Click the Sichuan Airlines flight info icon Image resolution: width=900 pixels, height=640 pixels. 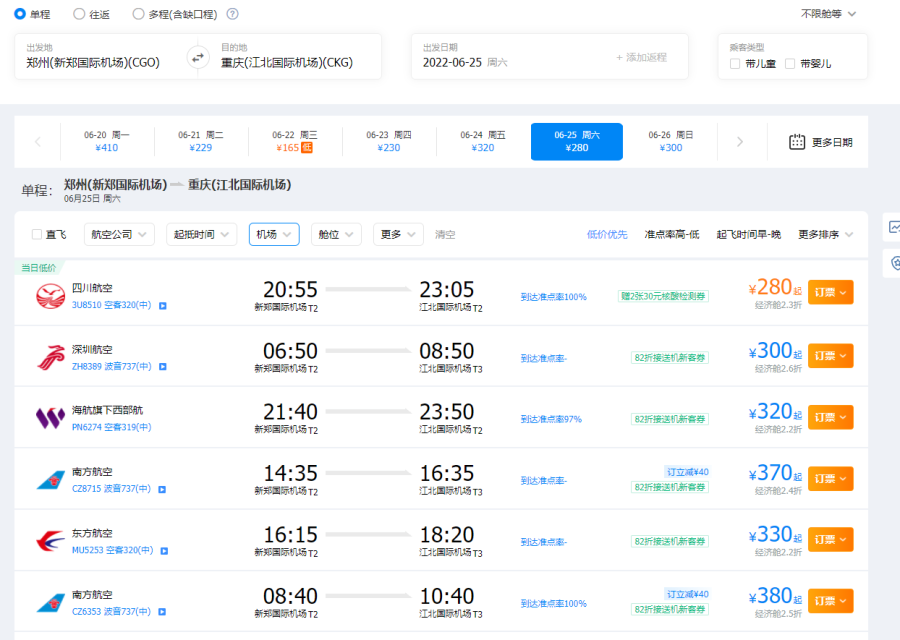pyautogui.click(x=163, y=305)
